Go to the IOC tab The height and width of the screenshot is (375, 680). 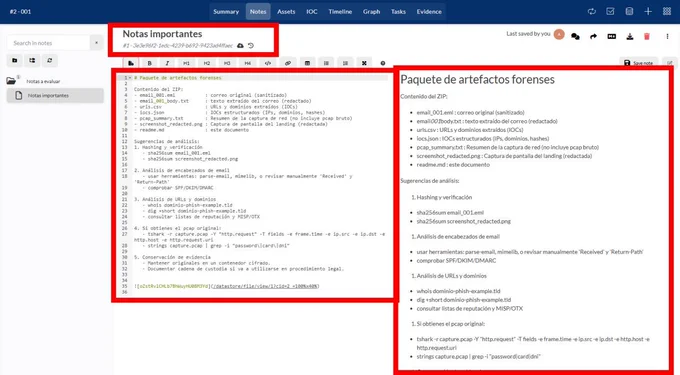pyautogui.click(x=312, y=12)
